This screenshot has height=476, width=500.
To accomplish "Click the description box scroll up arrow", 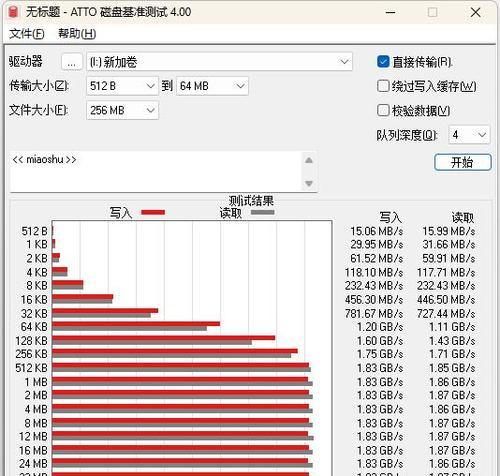I will click(x=309, y=160).
